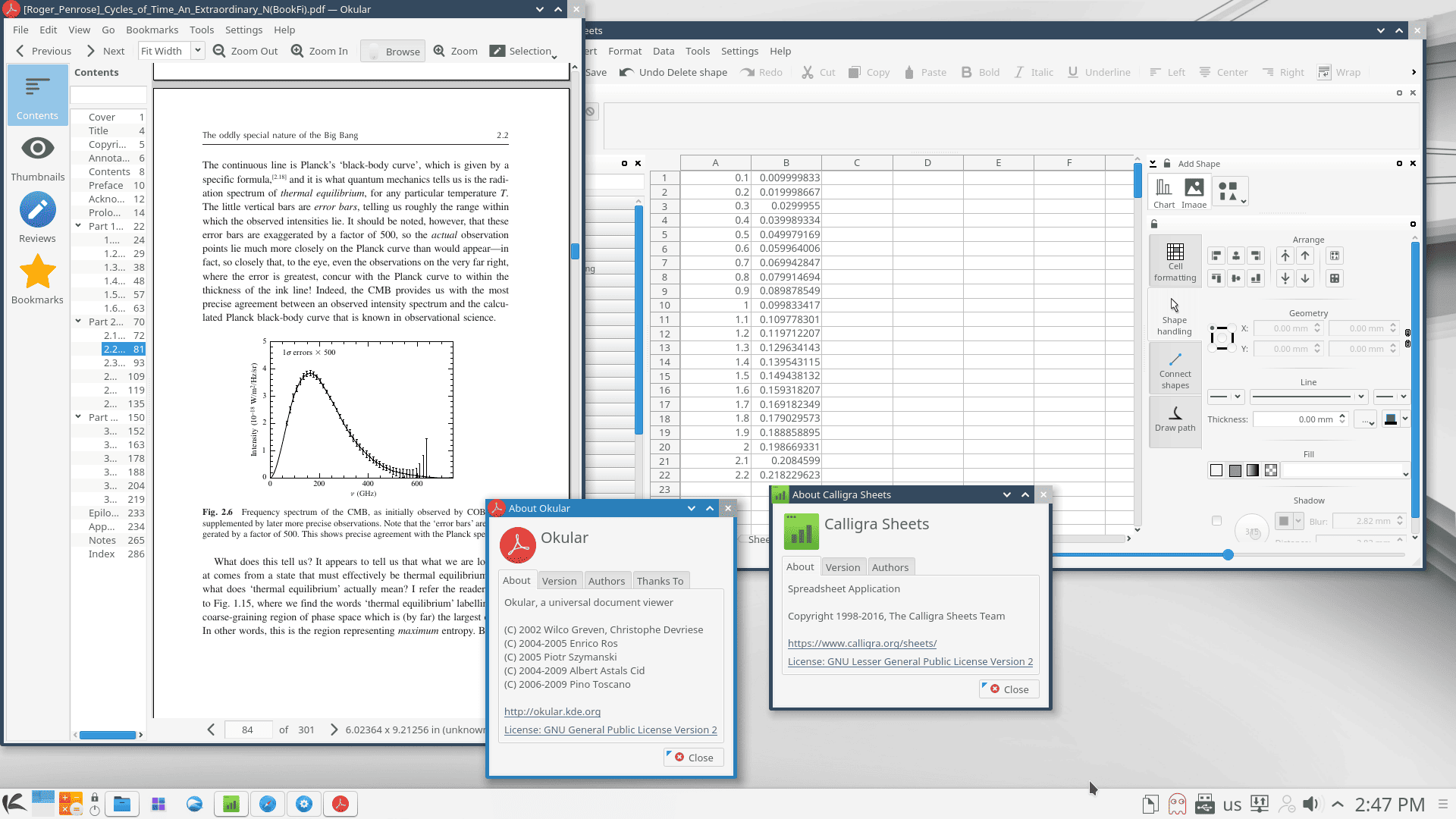The image size is (1456, 819).
Task: Select the Shape handling tool
Action: click(x=1175, y=315)
